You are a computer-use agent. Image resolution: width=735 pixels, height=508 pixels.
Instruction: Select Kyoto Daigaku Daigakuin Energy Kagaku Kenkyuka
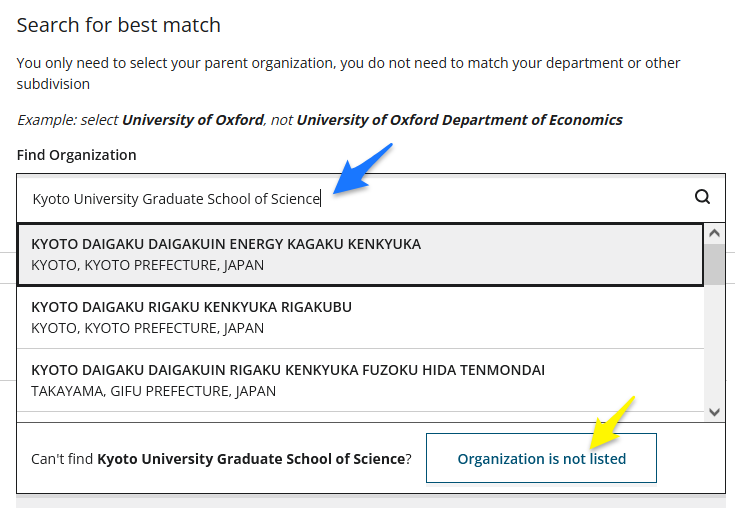[x=360, y=254]
